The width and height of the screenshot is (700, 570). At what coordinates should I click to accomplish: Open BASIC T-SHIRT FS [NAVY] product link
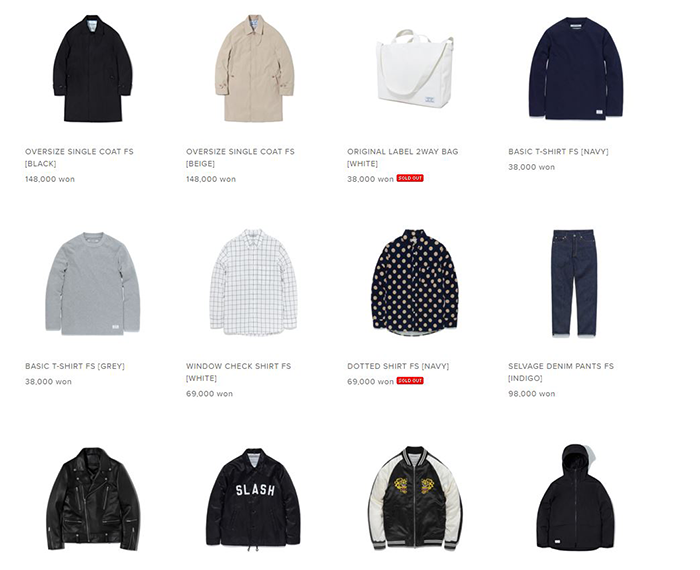(558, 152)
